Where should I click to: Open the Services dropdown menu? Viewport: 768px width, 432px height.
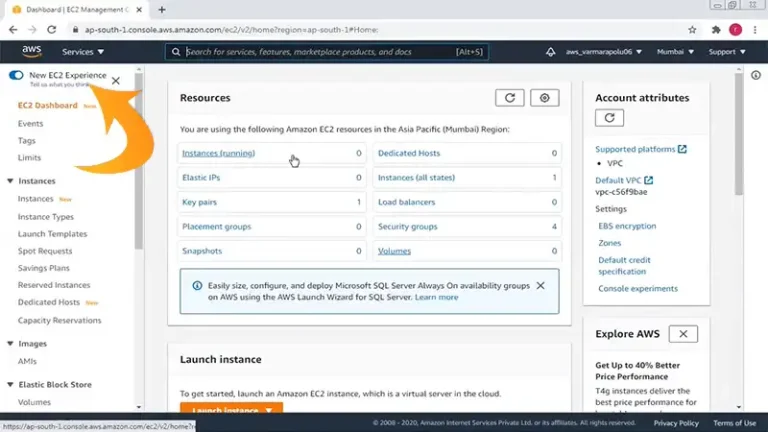83,52
